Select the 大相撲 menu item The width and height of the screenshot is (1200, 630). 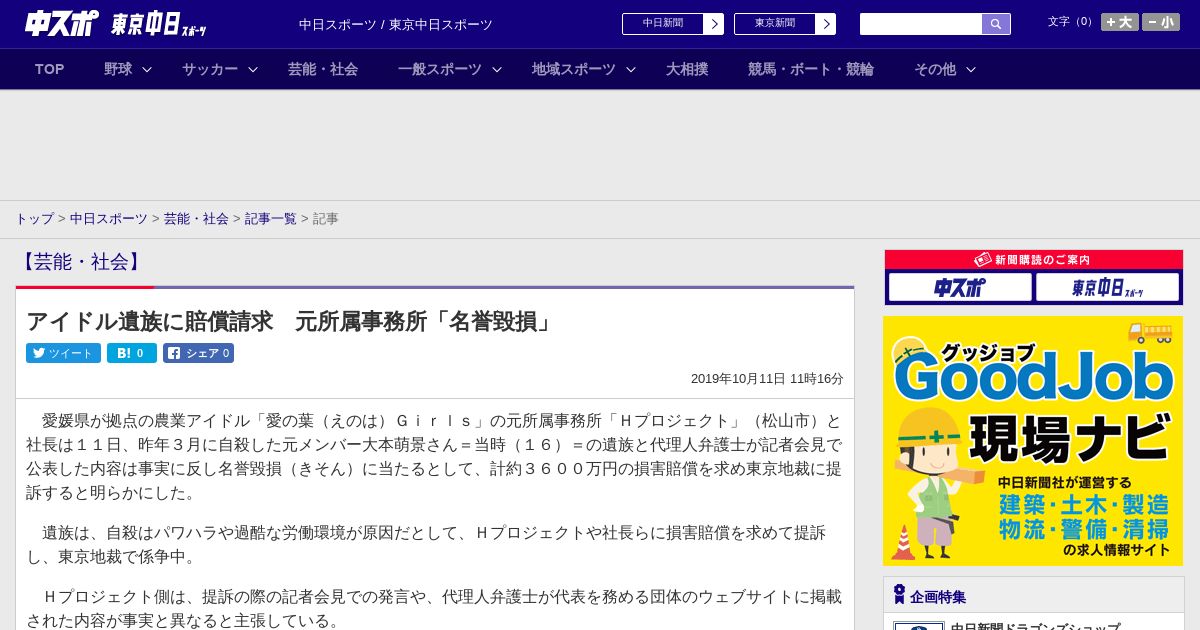pos(687,69)
